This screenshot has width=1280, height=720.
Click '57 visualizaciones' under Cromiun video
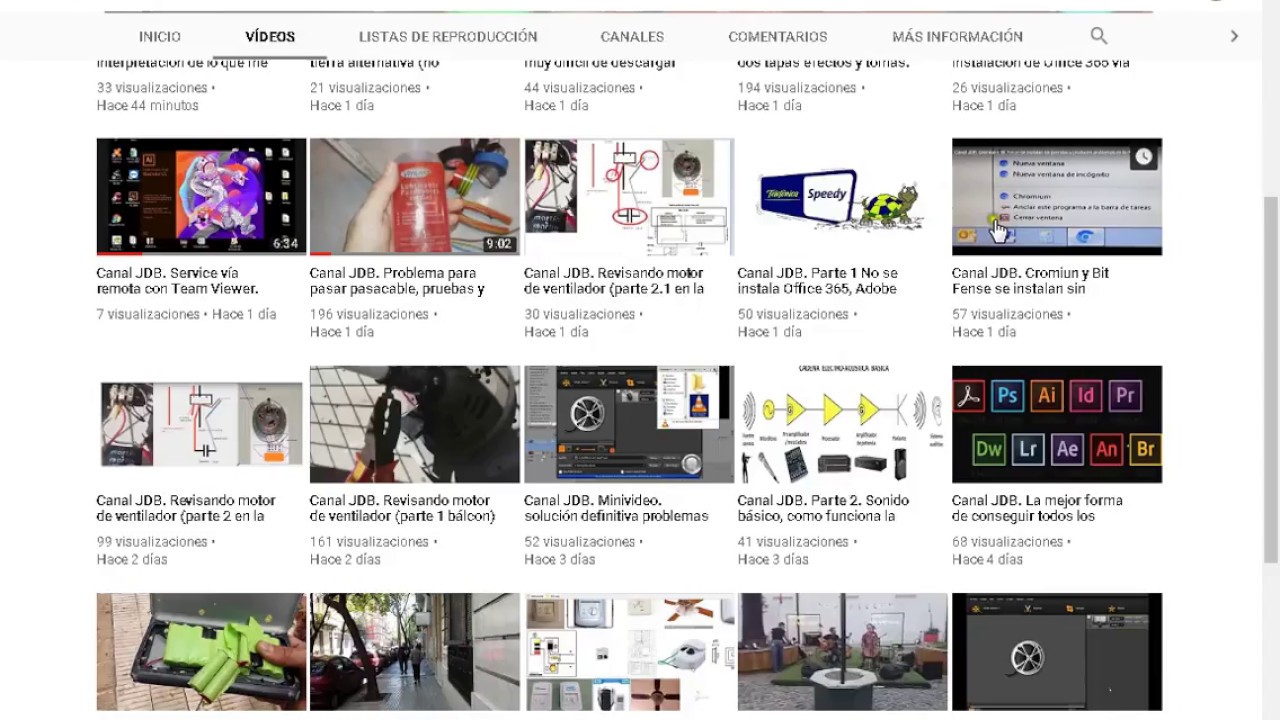[x=1007, y=314]
